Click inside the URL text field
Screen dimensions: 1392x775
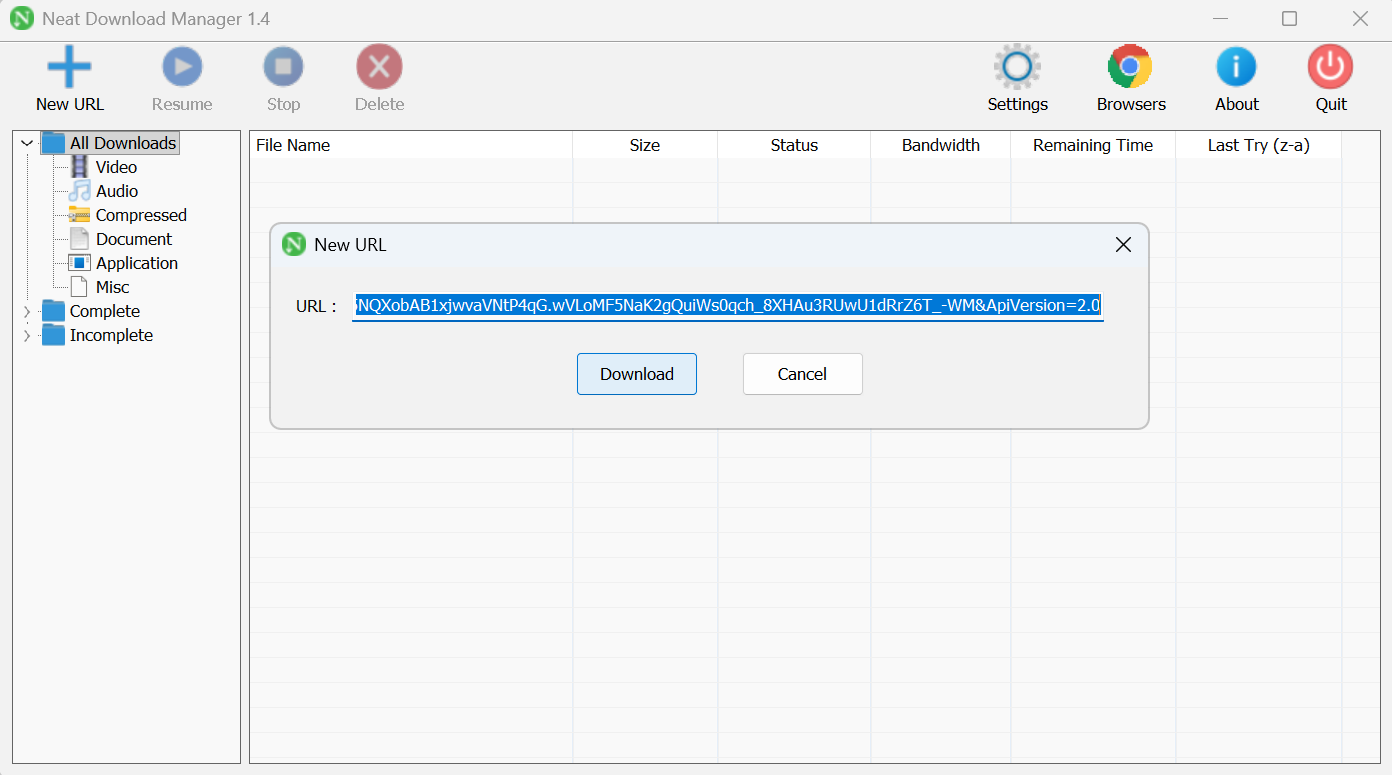[727, 306]
